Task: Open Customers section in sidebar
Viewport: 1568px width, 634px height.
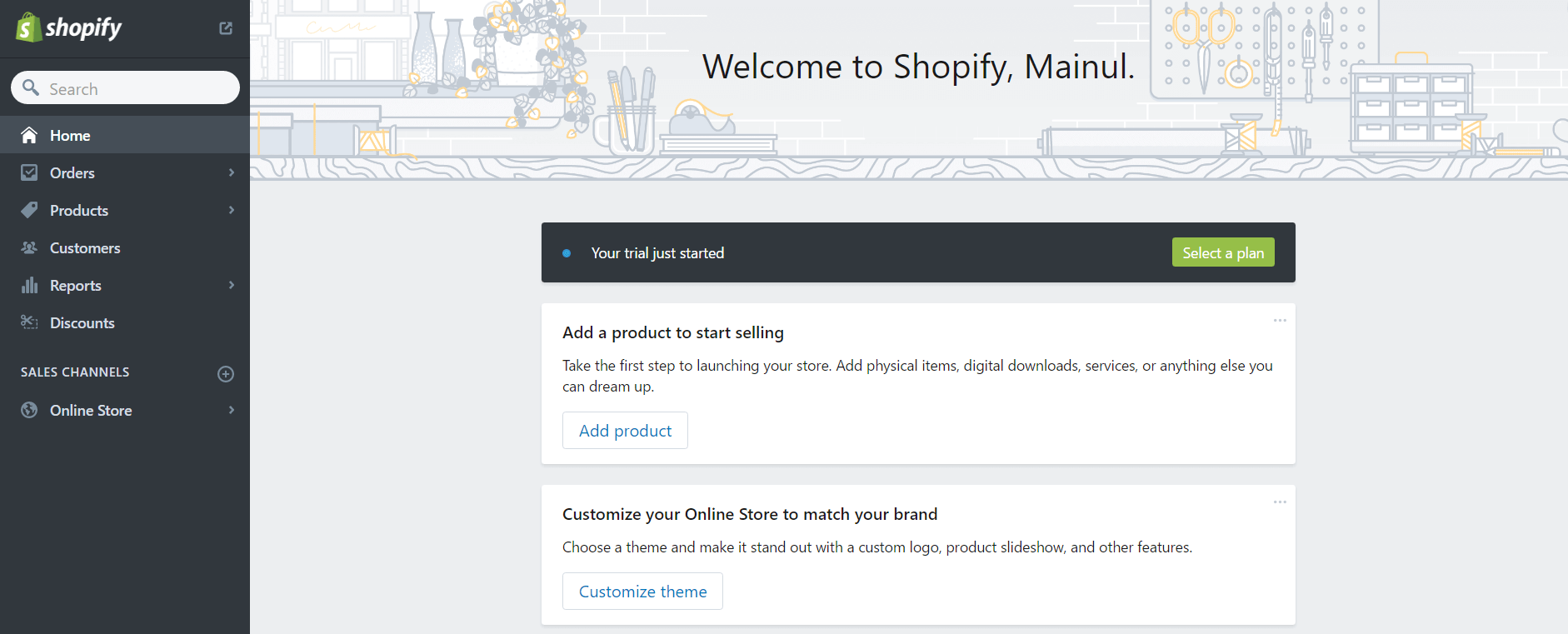Action: click(x=125, y=247)
